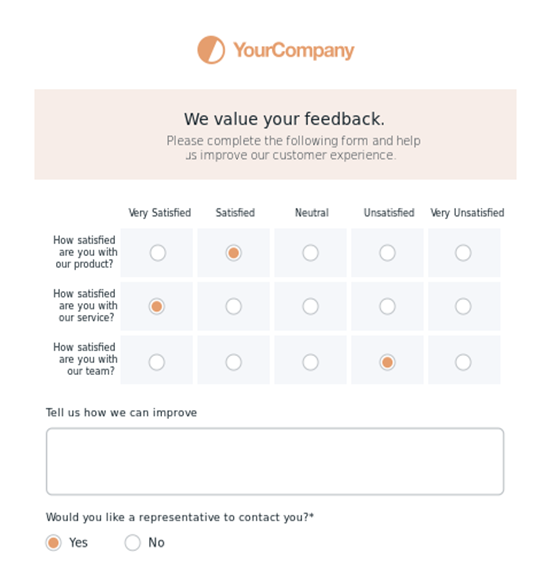Viewport: 547px width, 582px height.
Task: Choose Satisfied for team satisfaction
Action: (x=233, y=362)
